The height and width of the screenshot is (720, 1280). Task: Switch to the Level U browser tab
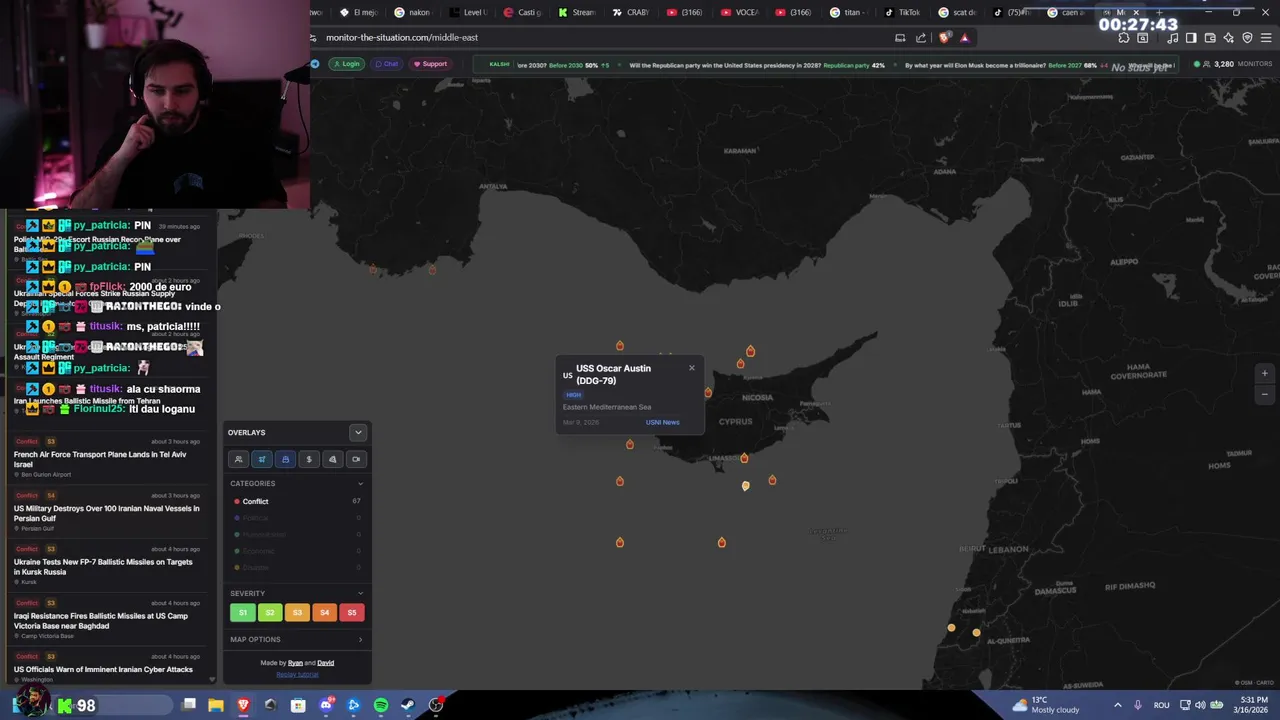click(x=468, y=13)
